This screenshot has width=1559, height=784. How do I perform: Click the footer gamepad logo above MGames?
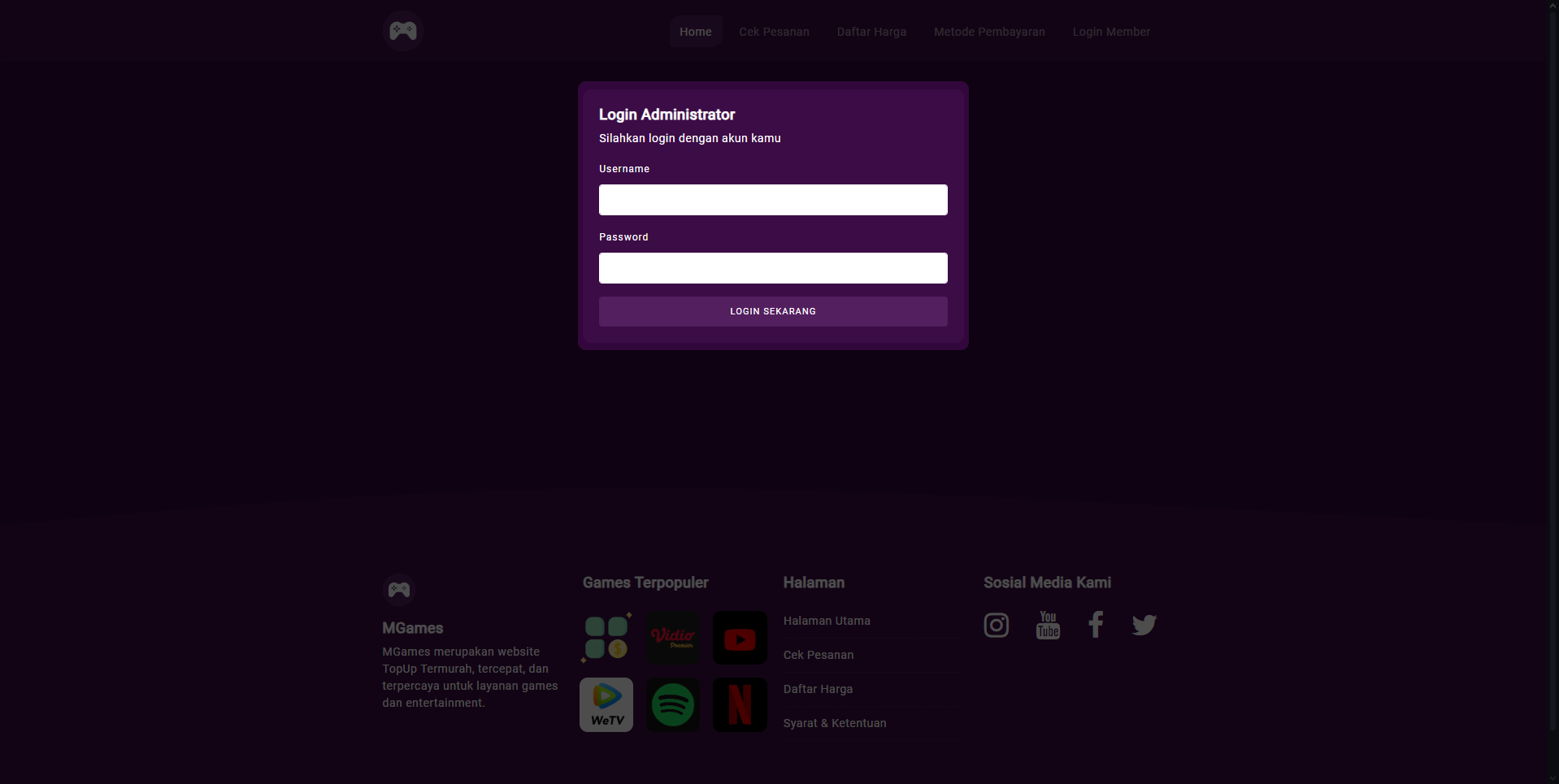click(399, 590)
